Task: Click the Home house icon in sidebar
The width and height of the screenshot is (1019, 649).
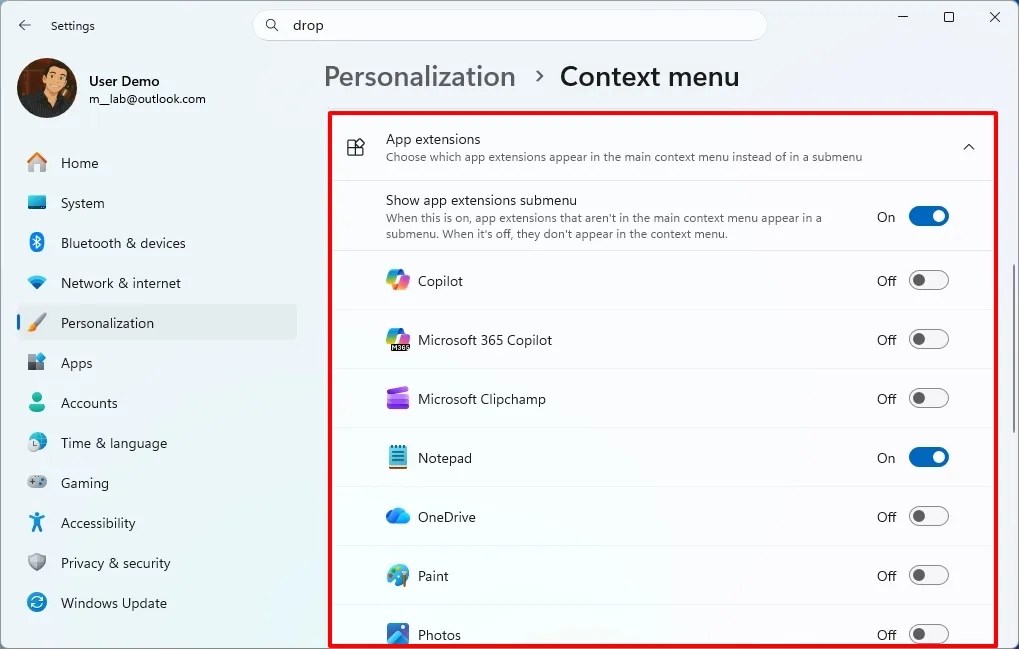Action: pos(37,162)
